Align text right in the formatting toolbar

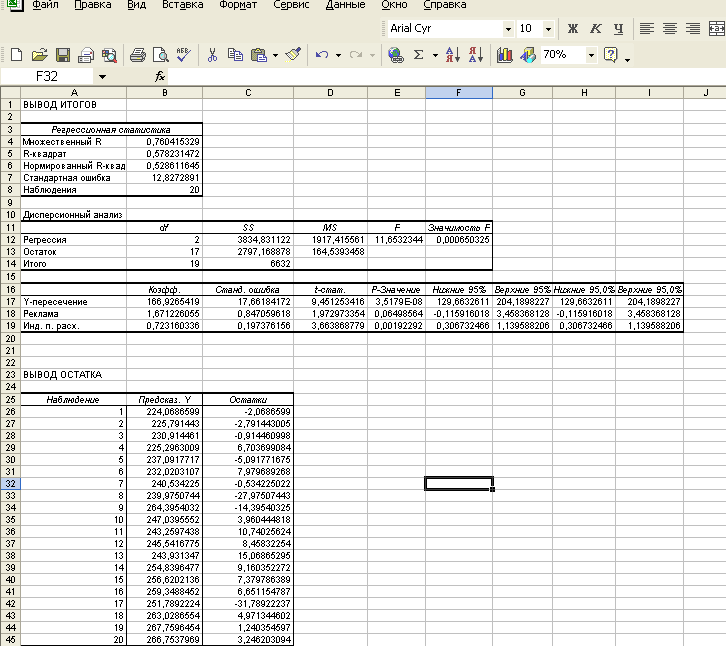point(693,29)
